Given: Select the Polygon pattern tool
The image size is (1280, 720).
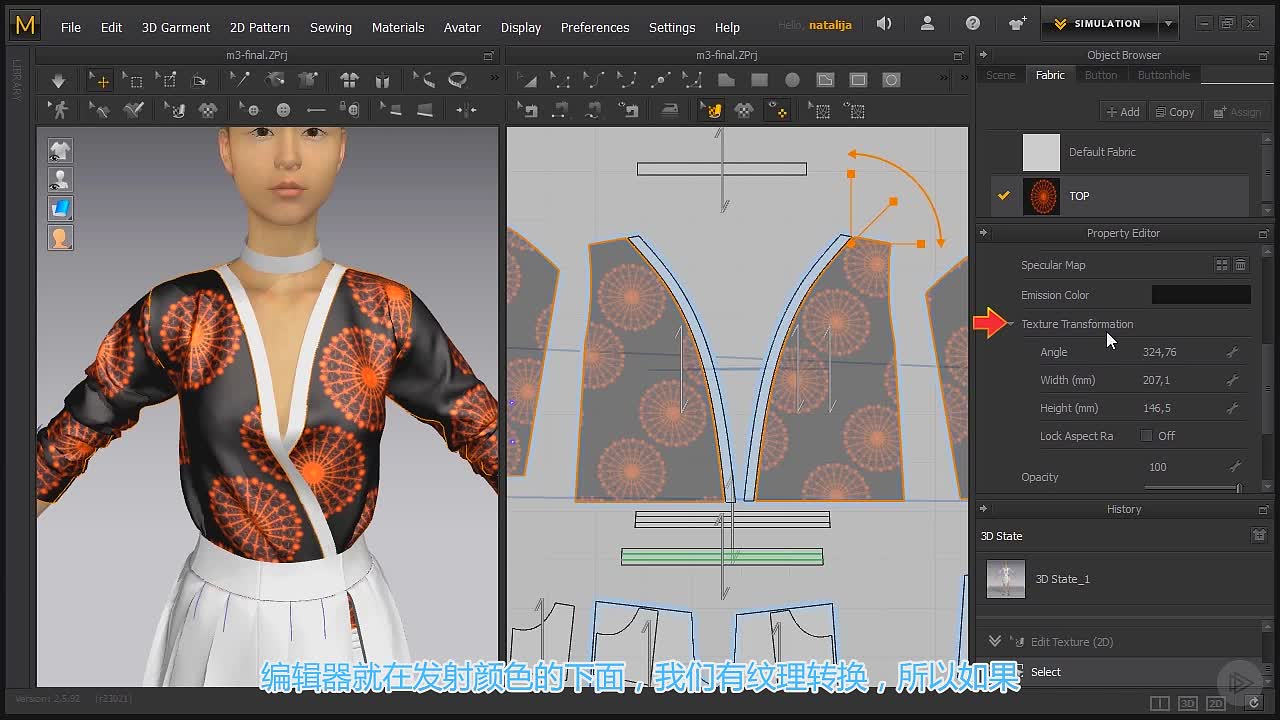Looking at the screenshot, I should [x=726, y=80].
